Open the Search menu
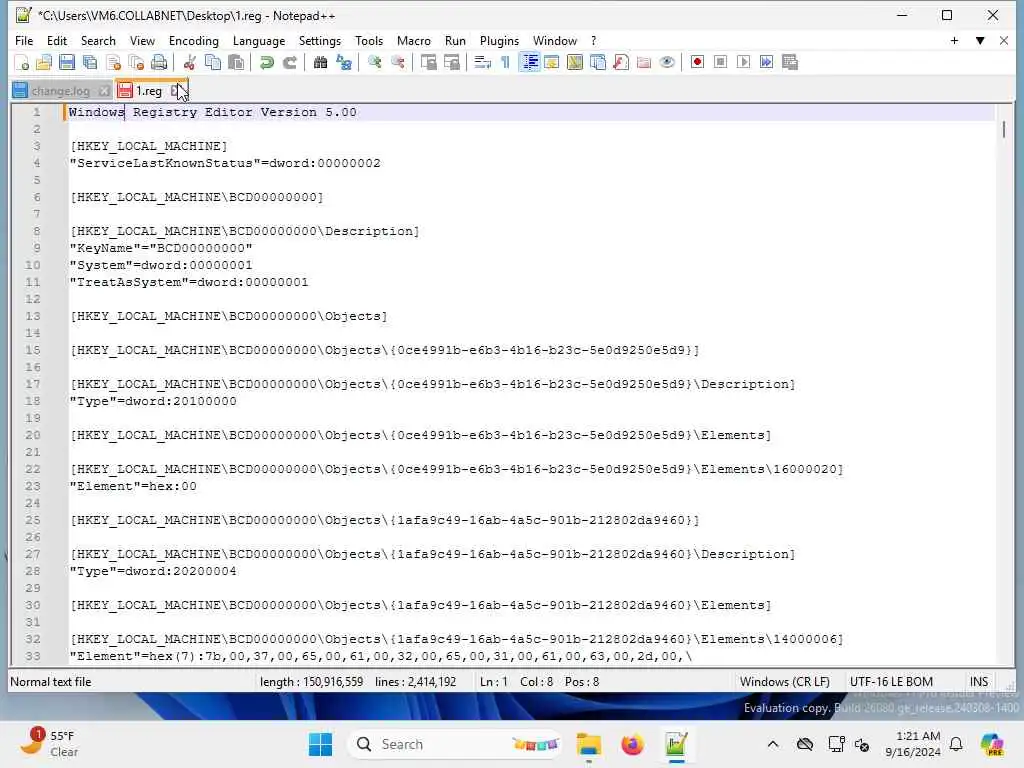 tap(98, 40)
